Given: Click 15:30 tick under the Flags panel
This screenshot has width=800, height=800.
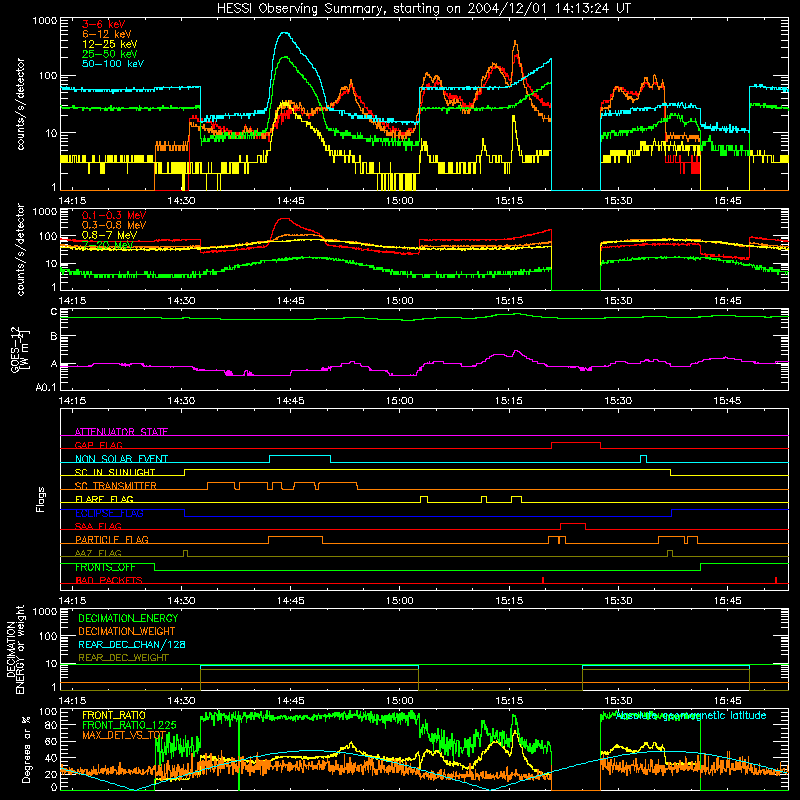Looking at the screenshot, I should pos(618,601).
